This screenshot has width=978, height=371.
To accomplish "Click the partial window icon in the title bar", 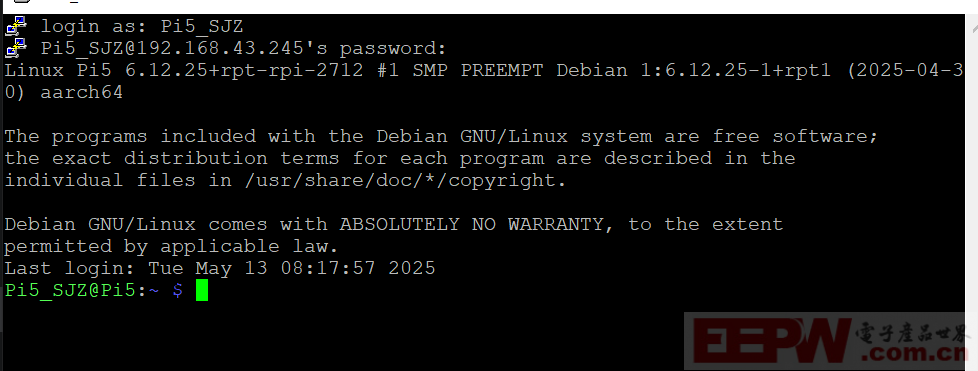I will (x=21, y=2).
